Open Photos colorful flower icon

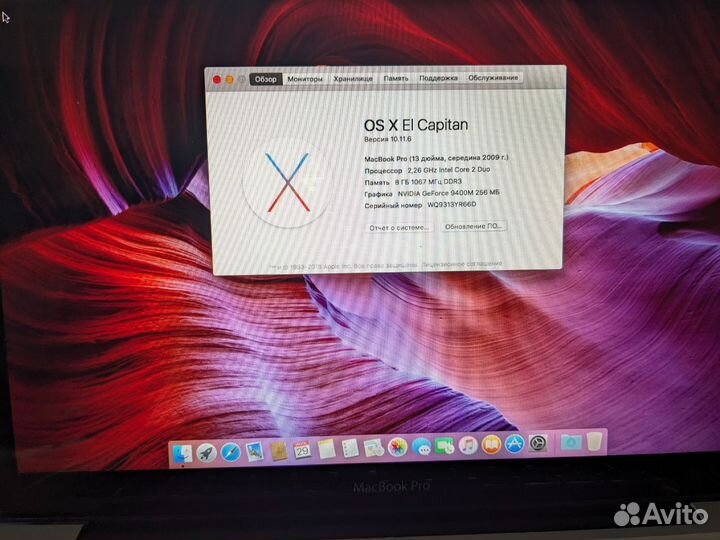398,447
